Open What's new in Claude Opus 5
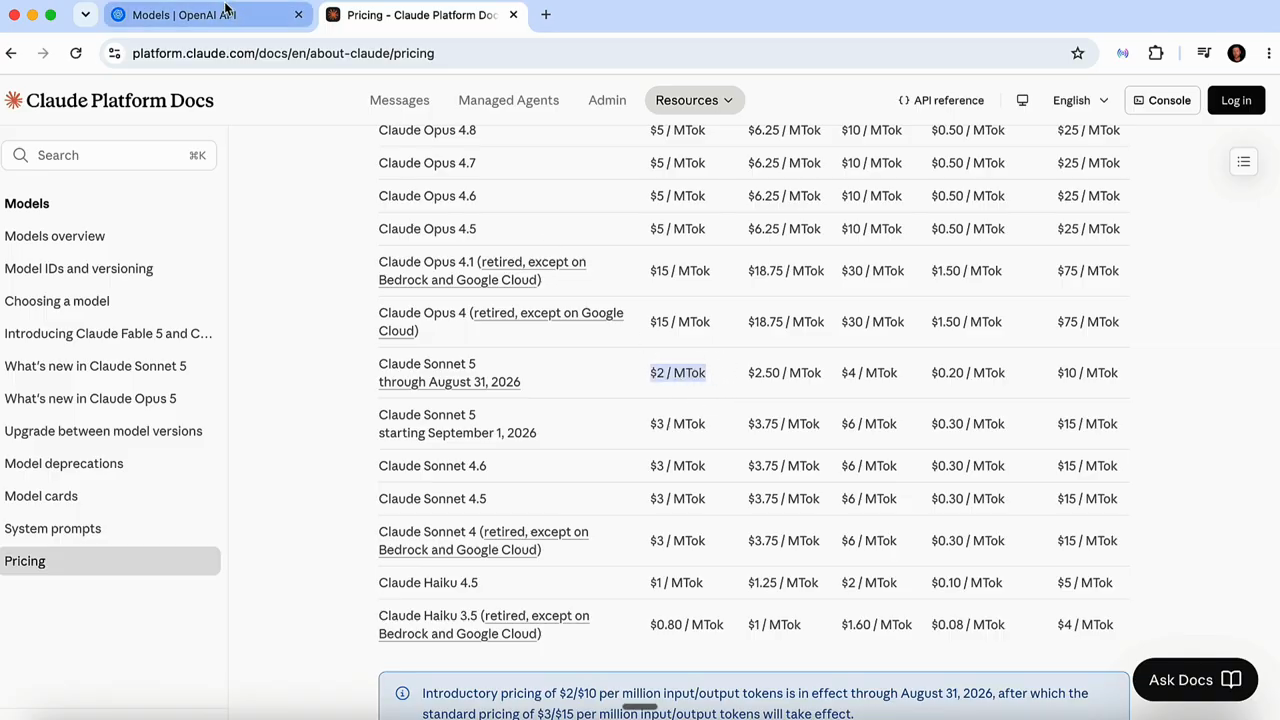Screen dimensions: 1280x720 pos(90,398)
